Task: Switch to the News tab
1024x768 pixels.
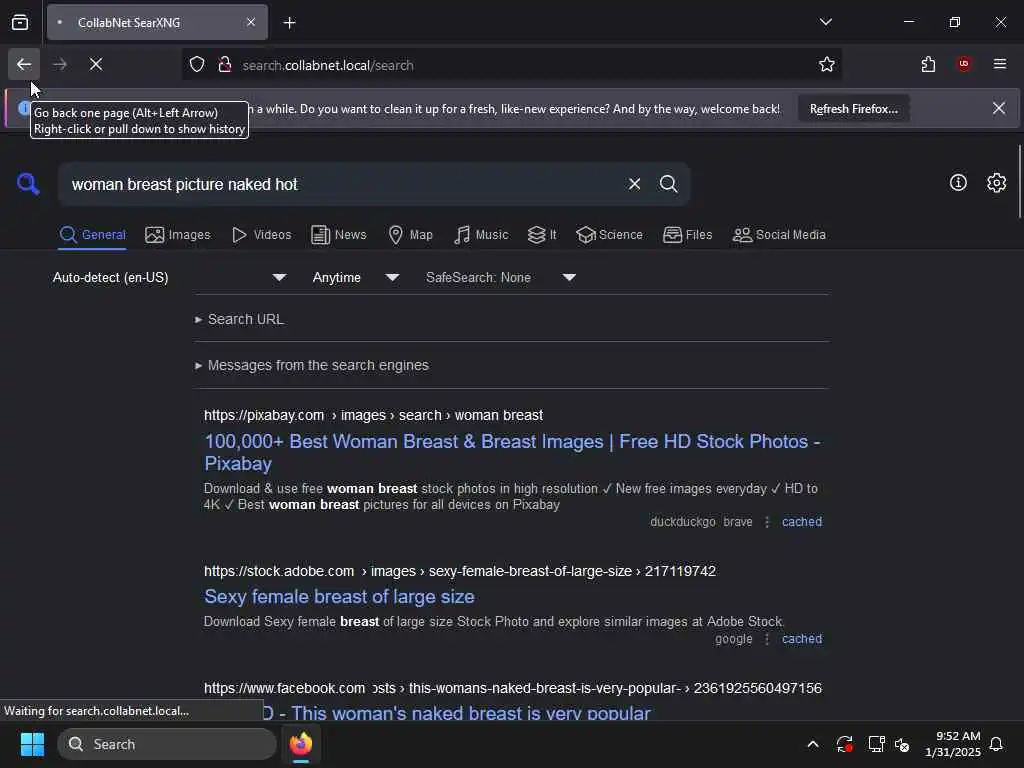Action: 338,235
